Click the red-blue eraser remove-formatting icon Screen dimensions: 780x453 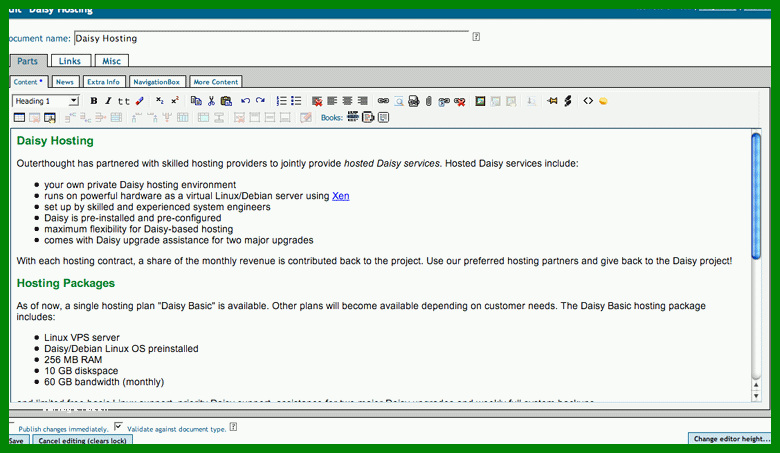click(140, 101)
